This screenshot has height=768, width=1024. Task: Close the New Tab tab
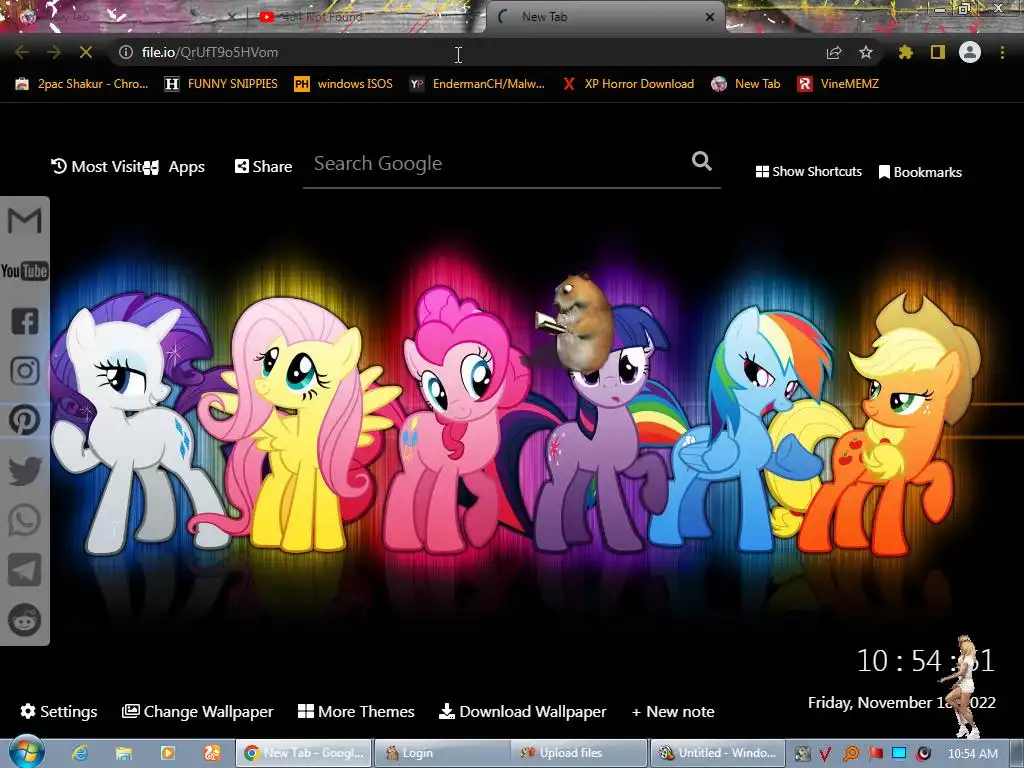coord(710,17)
